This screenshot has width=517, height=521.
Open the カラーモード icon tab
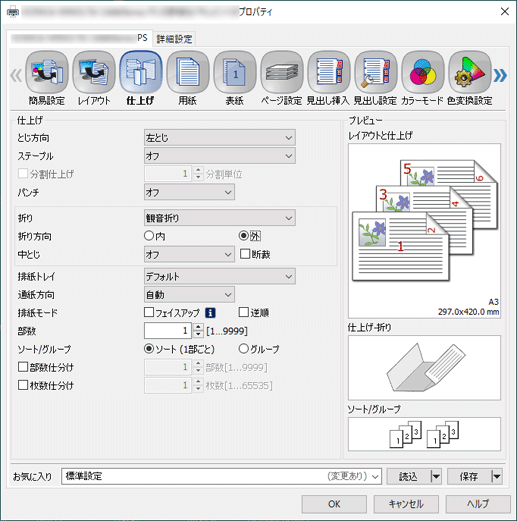coord(423,78)
